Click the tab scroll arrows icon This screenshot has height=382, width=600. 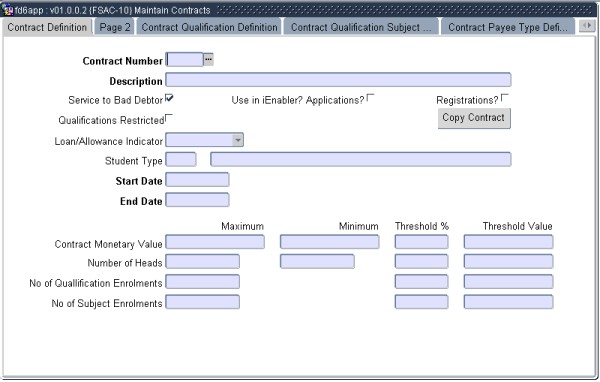[x=587, y=26]
